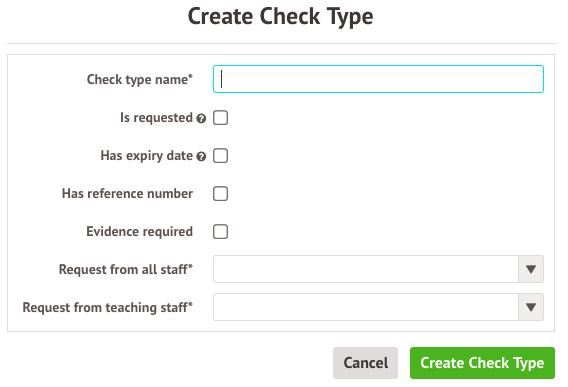Click the Is requested label

pos(156,117)
